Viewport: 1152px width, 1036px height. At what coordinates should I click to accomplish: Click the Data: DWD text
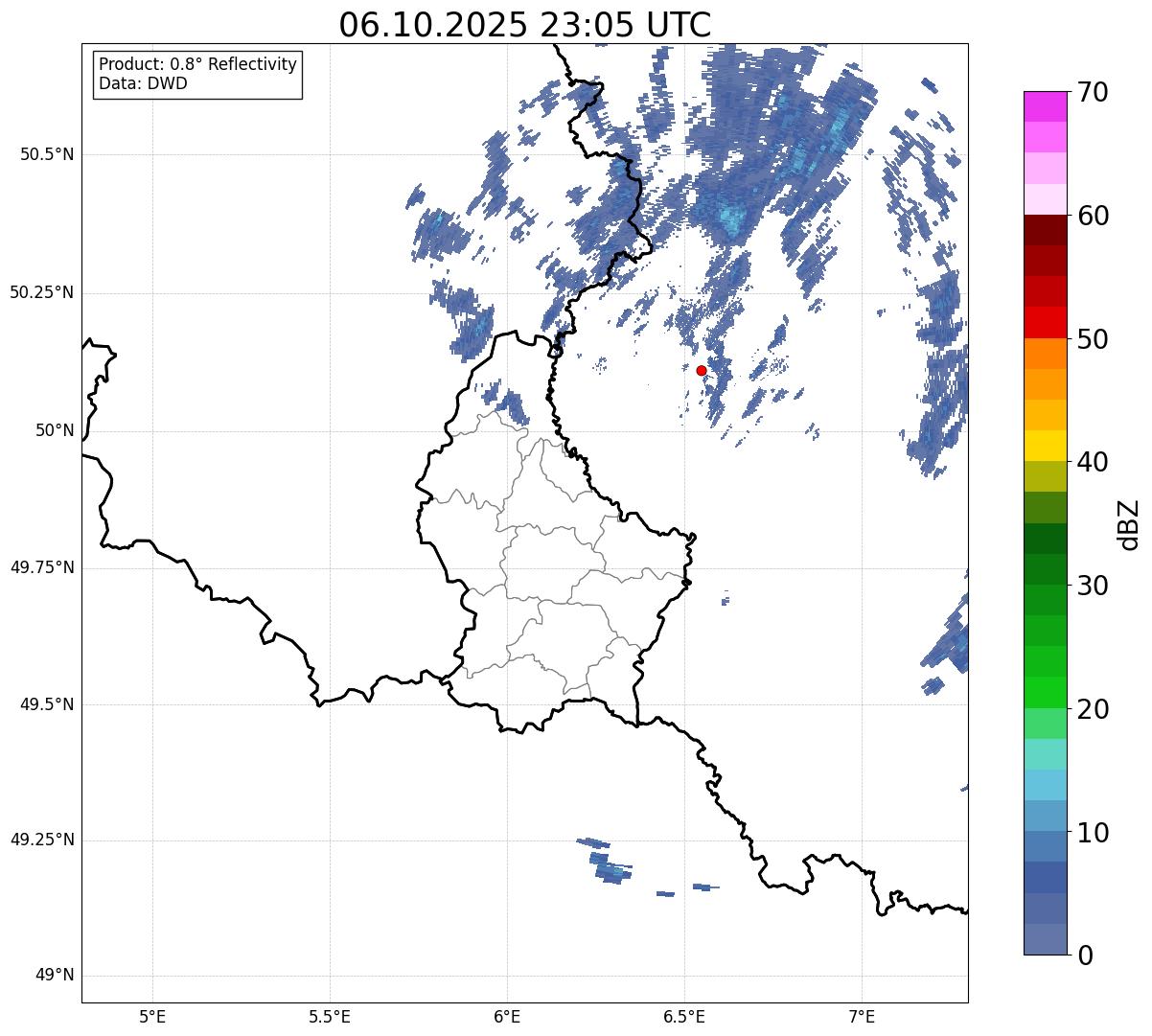(143, 83)
